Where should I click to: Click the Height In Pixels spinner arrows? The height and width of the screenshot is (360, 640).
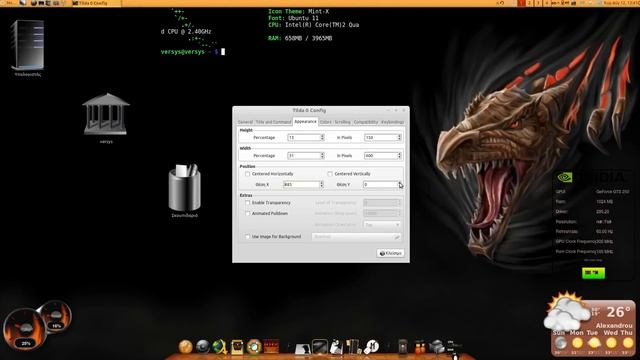point(399,138)
